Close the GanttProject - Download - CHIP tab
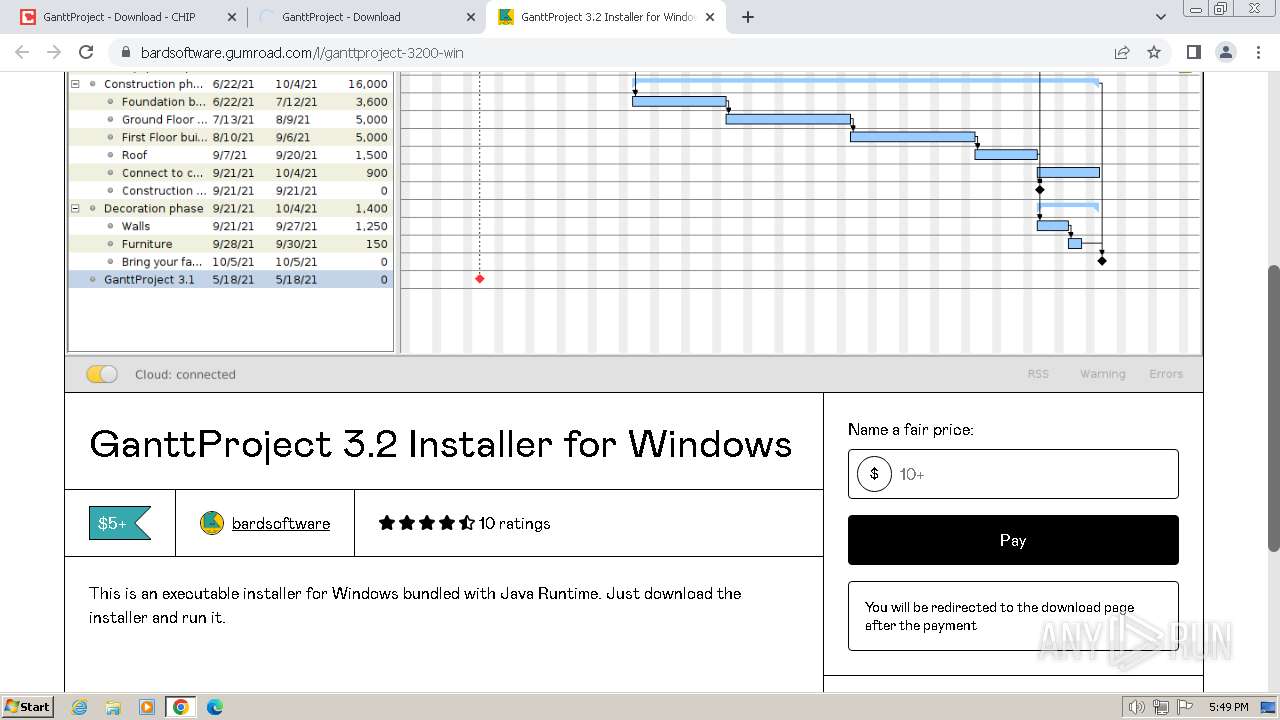Screen dimensions: 1280x720 [232, 17]
